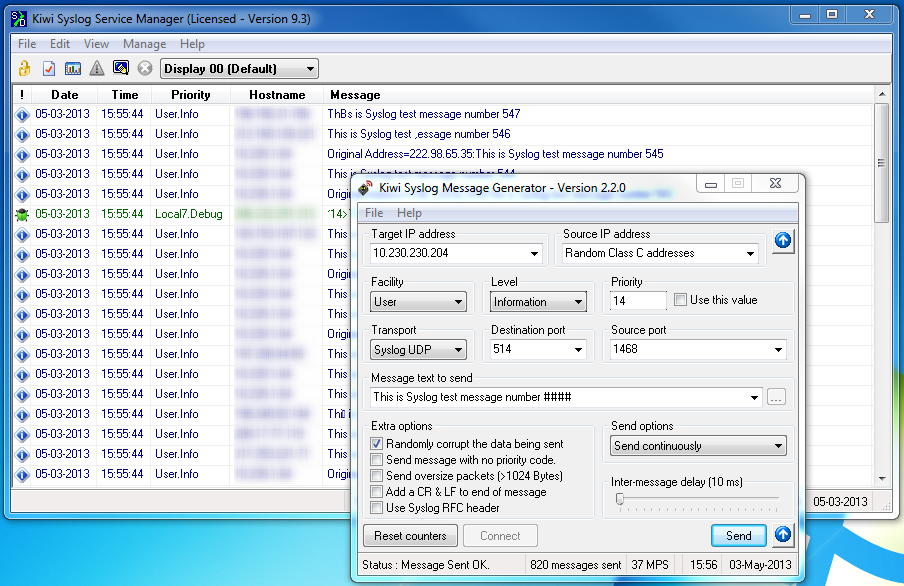The image size is (904, 586).
Task: Clear the display with the gray X icon
Action: [x=145, y=68]
